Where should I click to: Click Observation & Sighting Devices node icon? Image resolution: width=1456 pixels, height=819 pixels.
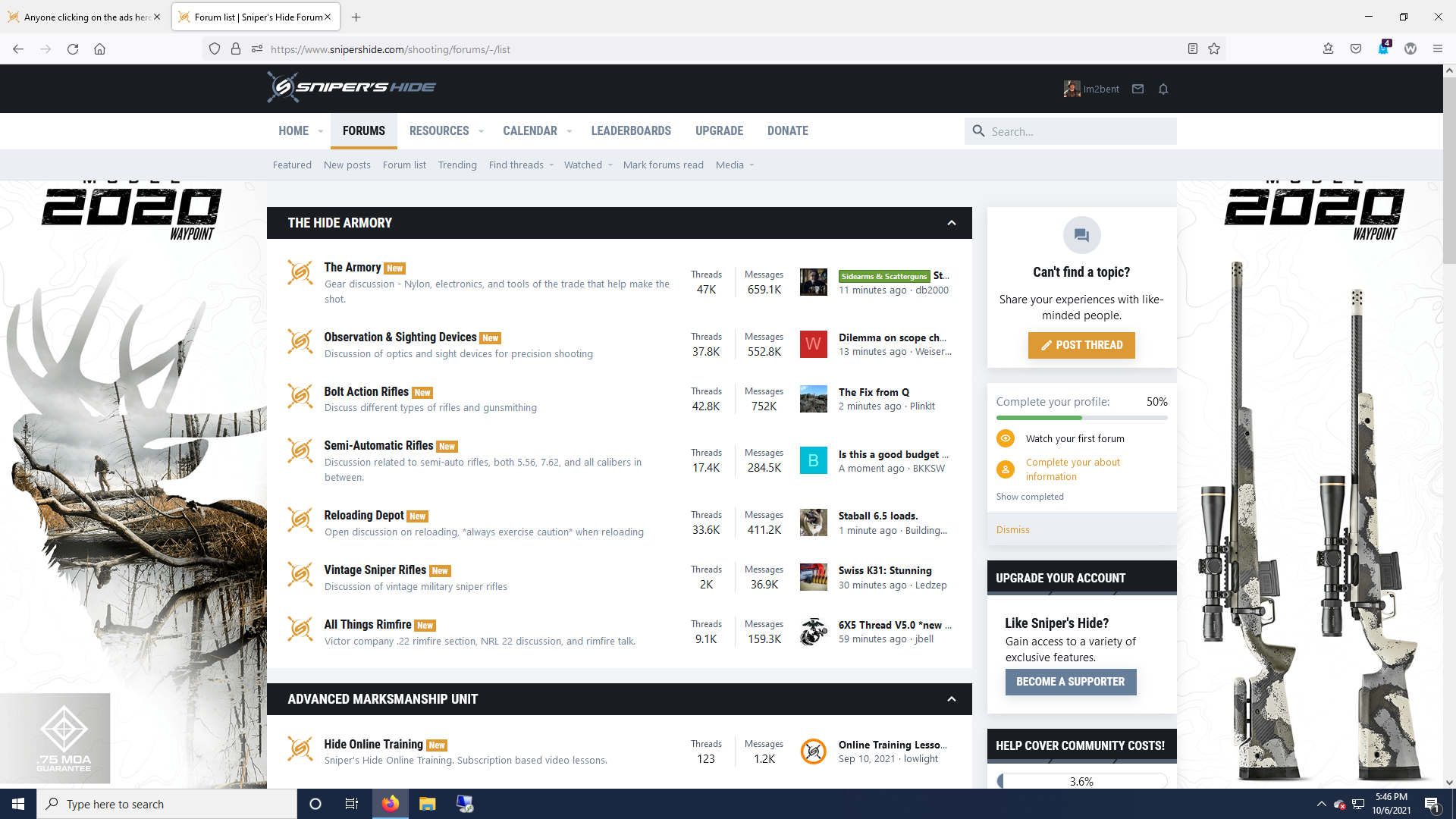(x=300, y=342)
